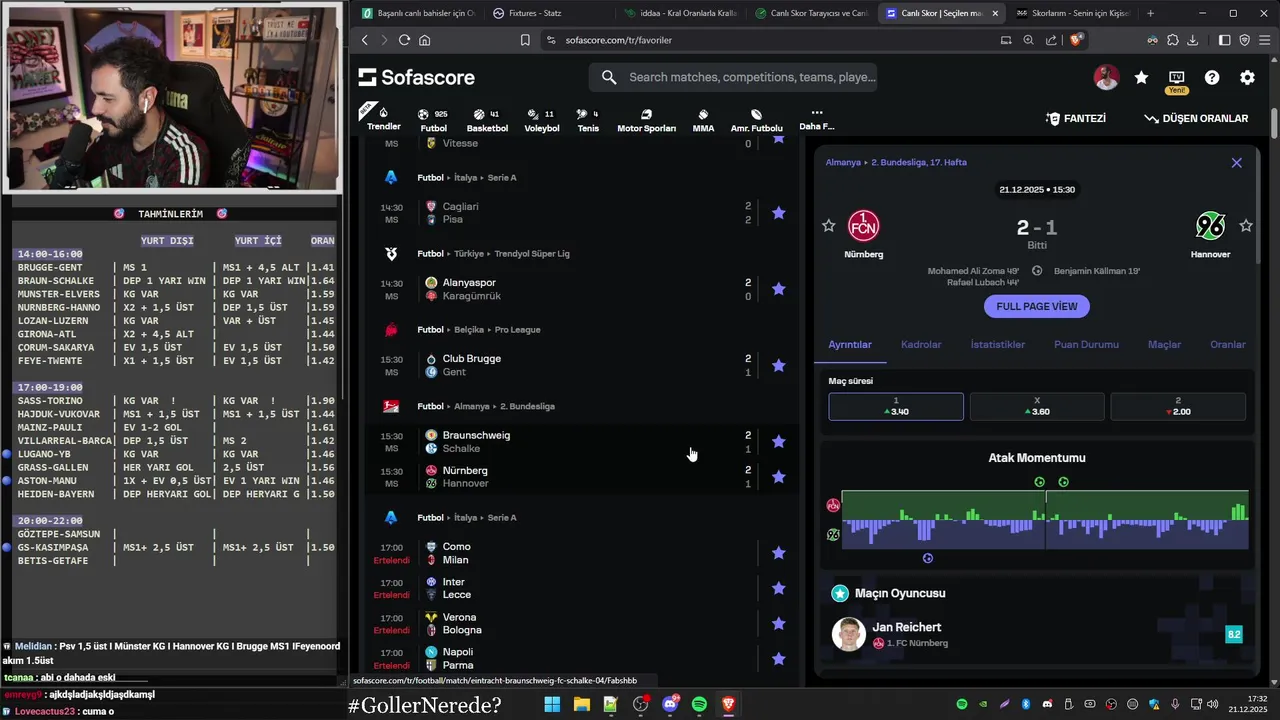The width and height of the screenshot is (1280, 720).
Task: Unfavorite Alanyaspor vs Karagümrük match star
Action: (779, 289)
